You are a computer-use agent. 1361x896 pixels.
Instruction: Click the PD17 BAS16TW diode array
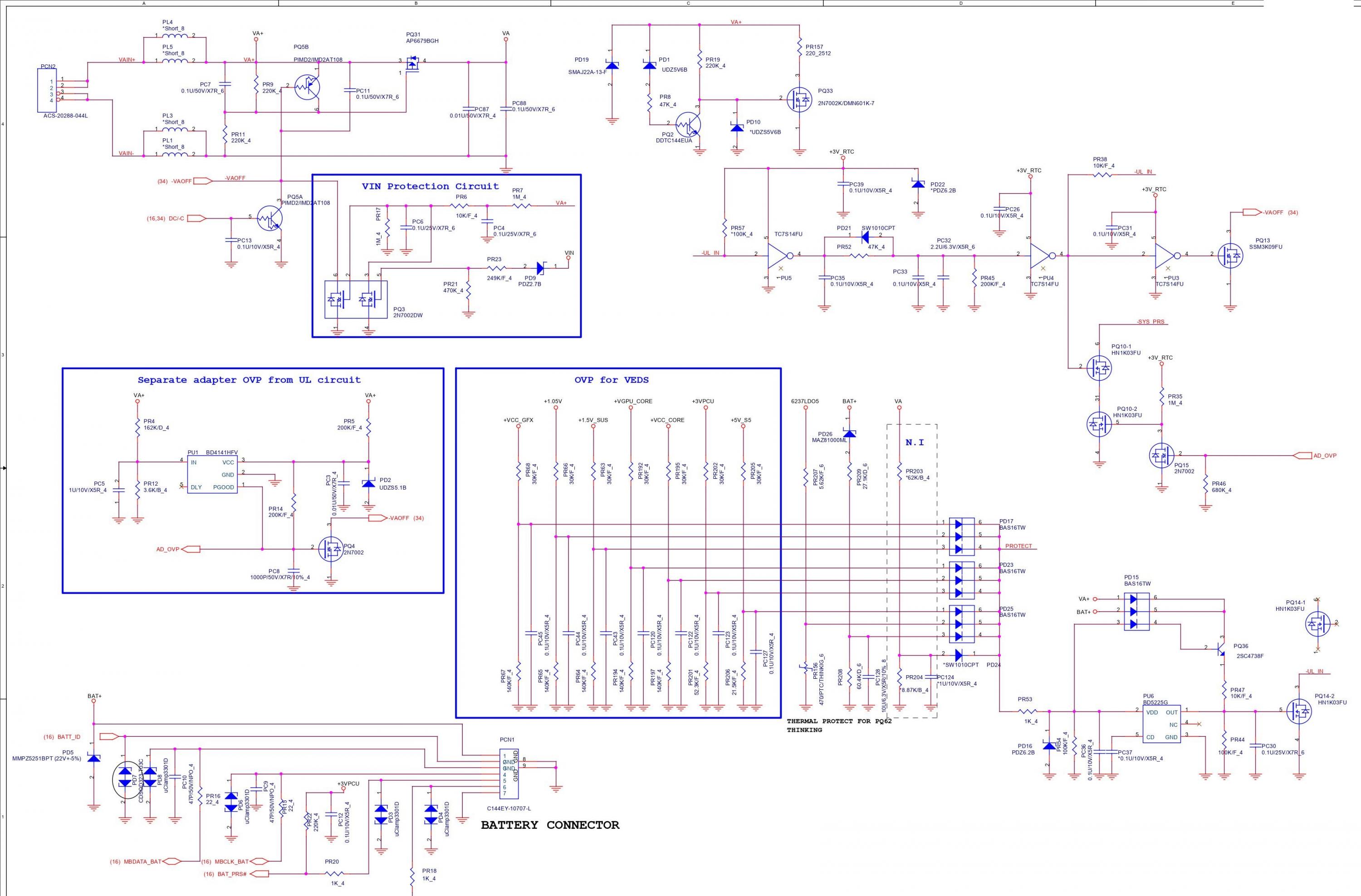pos(962,536)
